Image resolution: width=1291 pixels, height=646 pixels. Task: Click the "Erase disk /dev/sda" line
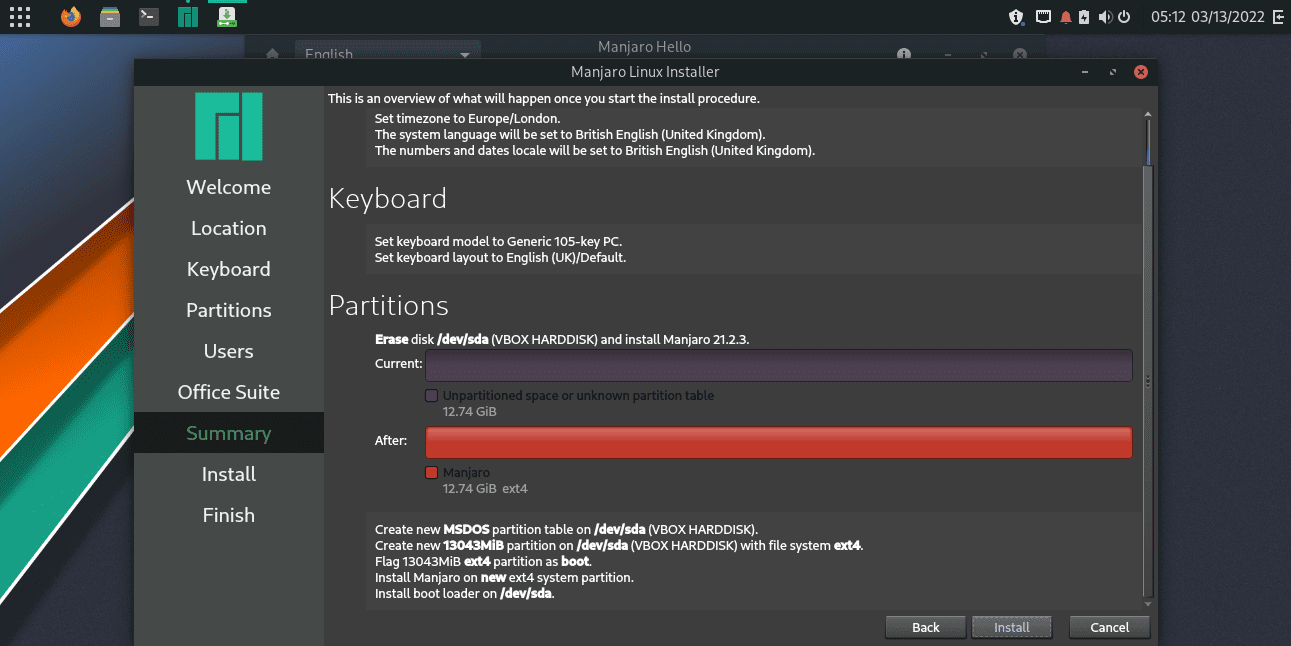pos(562,339)
